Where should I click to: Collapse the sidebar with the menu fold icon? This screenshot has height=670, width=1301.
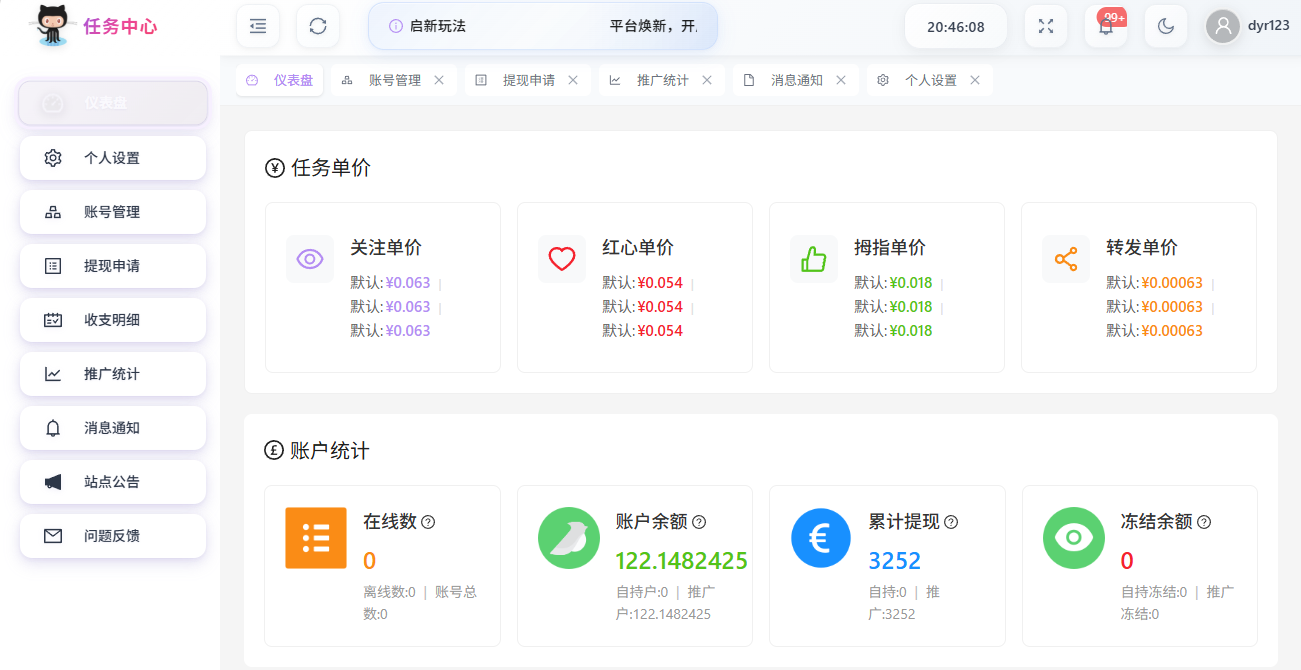tap(258, 26)
